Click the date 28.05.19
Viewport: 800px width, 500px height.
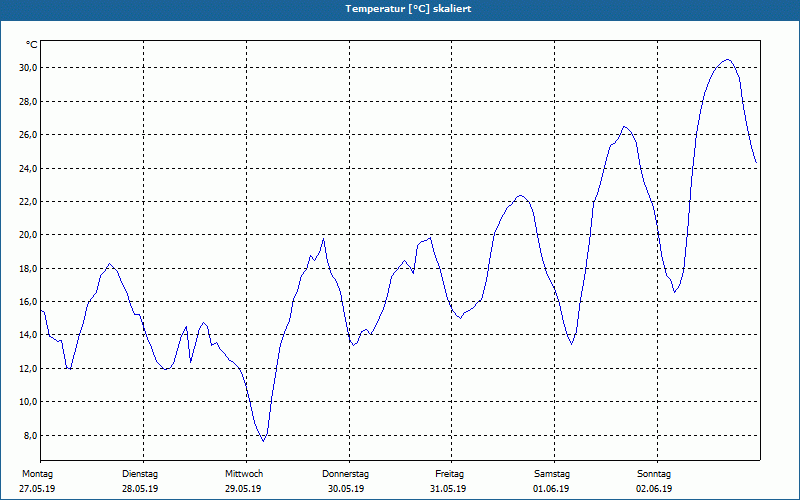click(x=140, y=489)
